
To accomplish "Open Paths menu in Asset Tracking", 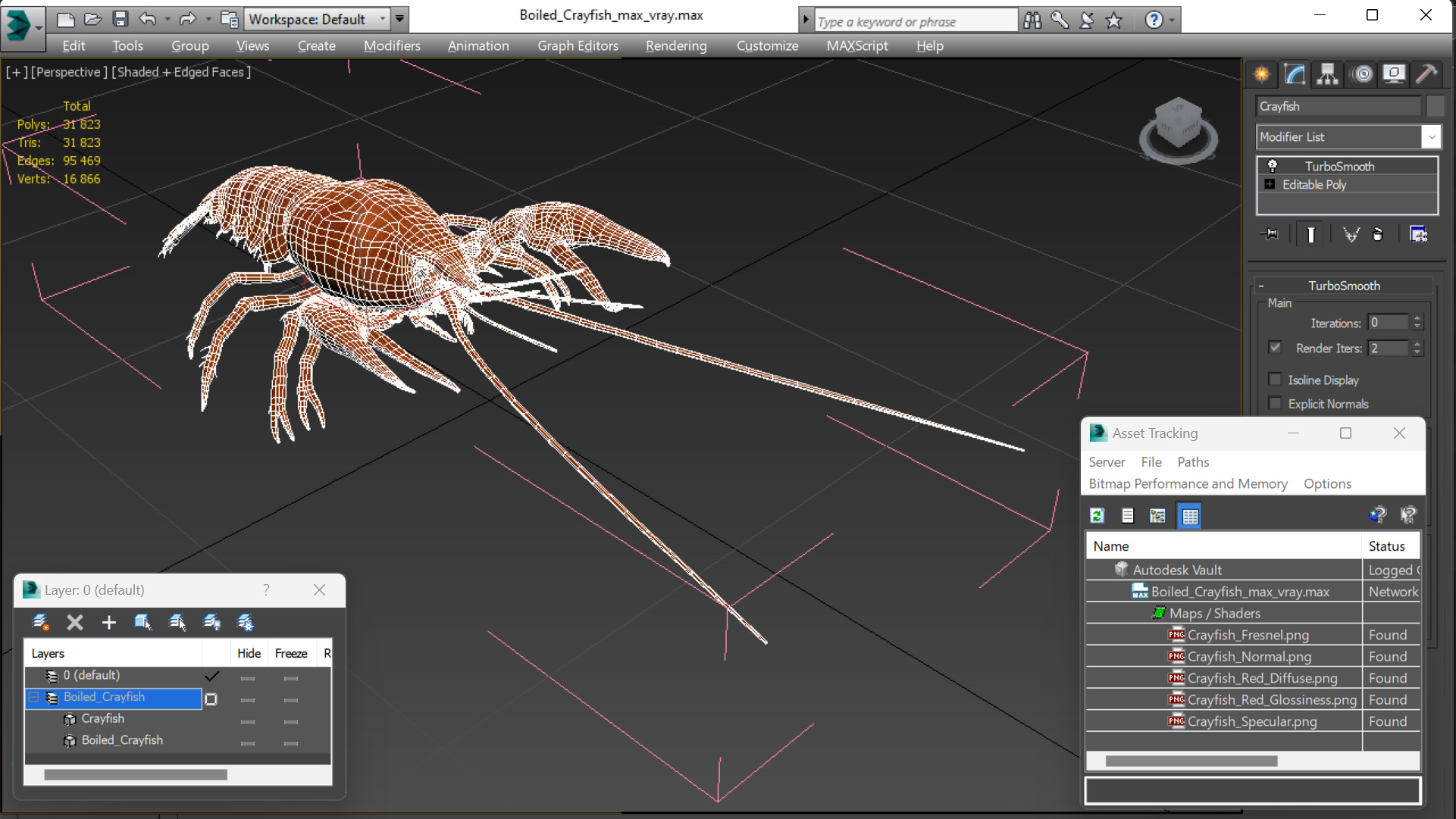I will [x=1193, y=461].
